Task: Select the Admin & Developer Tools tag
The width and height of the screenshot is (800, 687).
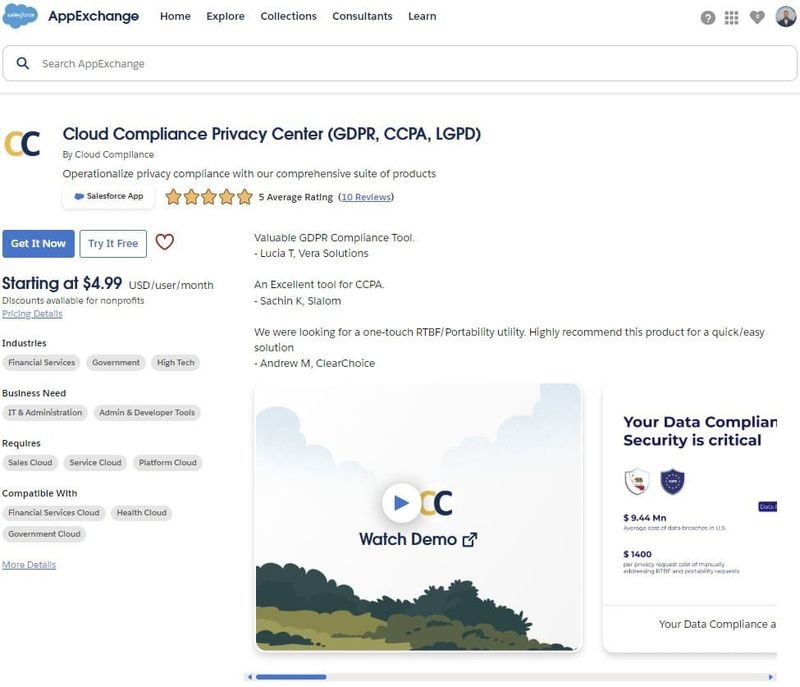Action: 147,413
